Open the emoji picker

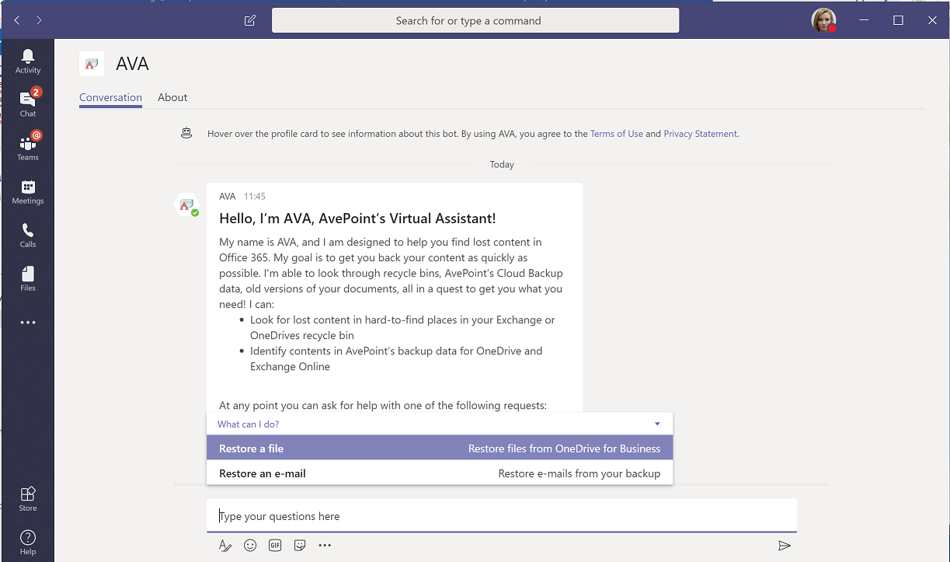click(250, 545)
